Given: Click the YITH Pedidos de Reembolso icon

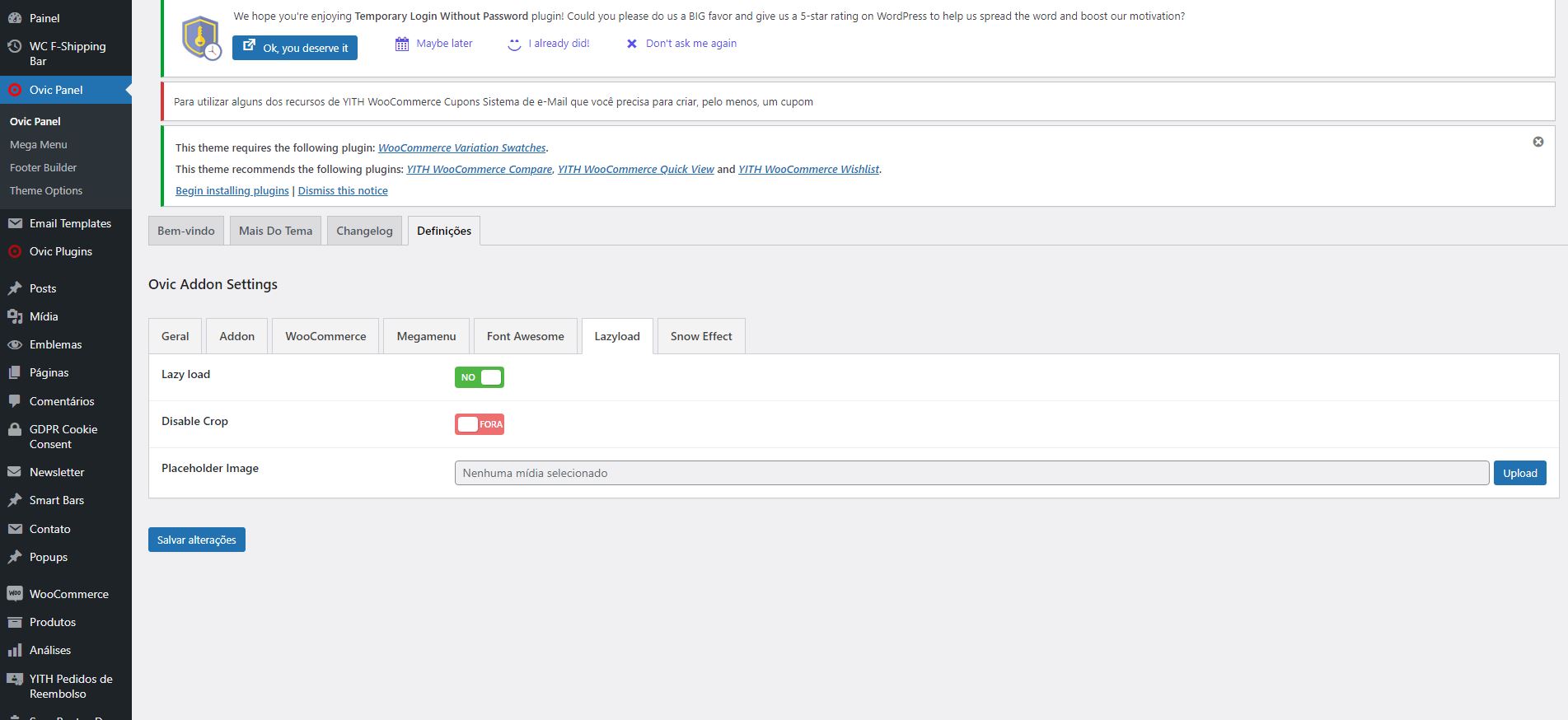Looking at the screenshot, I should click(x=14, y=679).
